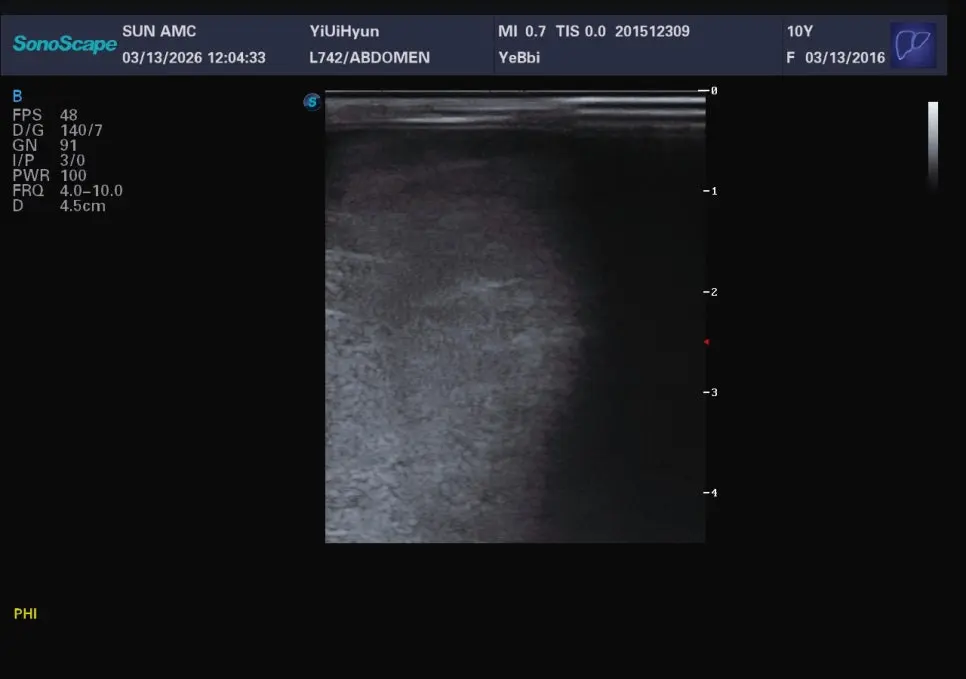Image resolution: width=966 pixels, height=679 pixels.
Task: Click the SonoScape logo
Action: pos(65,44)
